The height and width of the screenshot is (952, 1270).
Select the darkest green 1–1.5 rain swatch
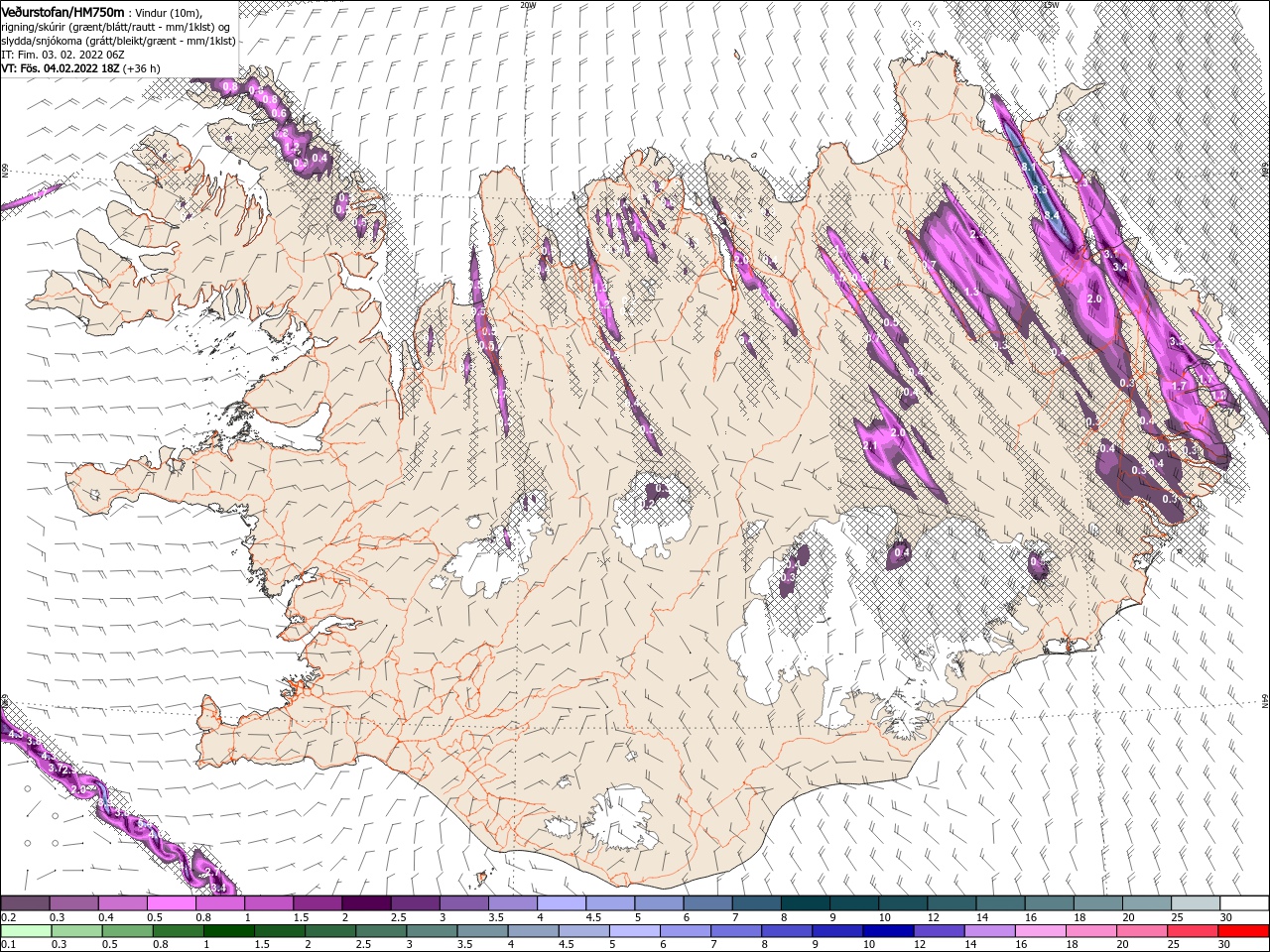(228, 931)
